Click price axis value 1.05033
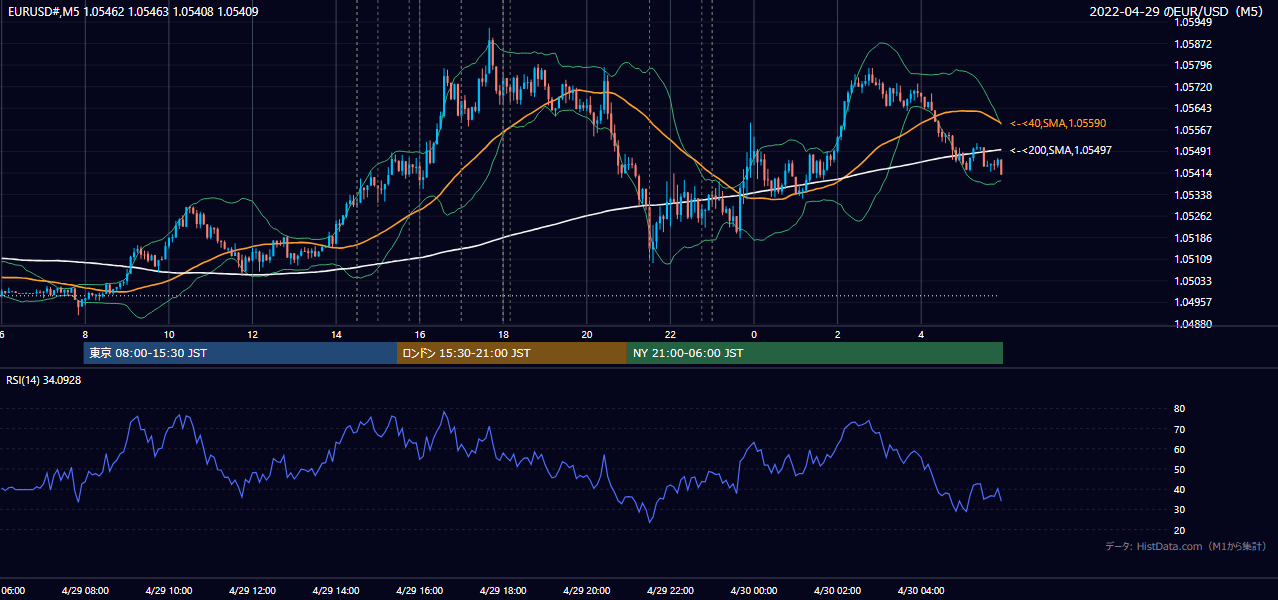The width and height of the screenshot is (1278, 600). click(1192, 281)
